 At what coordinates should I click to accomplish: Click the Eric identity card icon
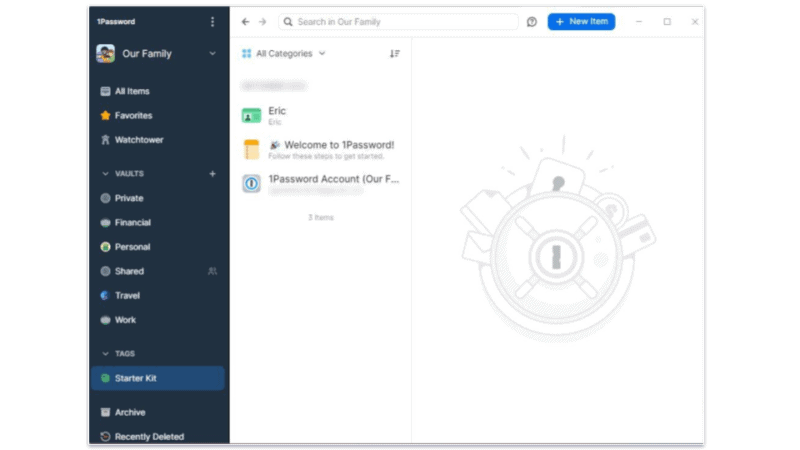coord(252,116)
